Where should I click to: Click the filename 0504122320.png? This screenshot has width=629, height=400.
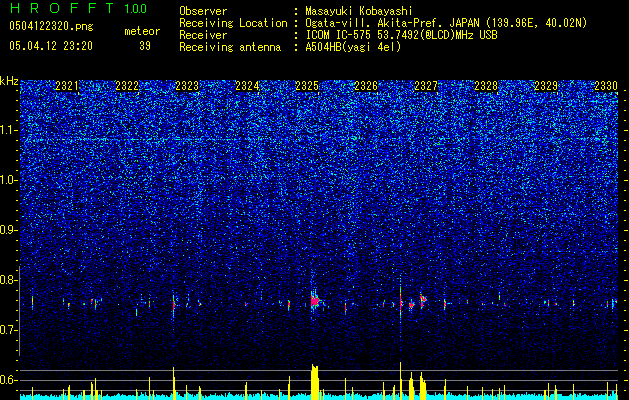click(x=51, y=27)
